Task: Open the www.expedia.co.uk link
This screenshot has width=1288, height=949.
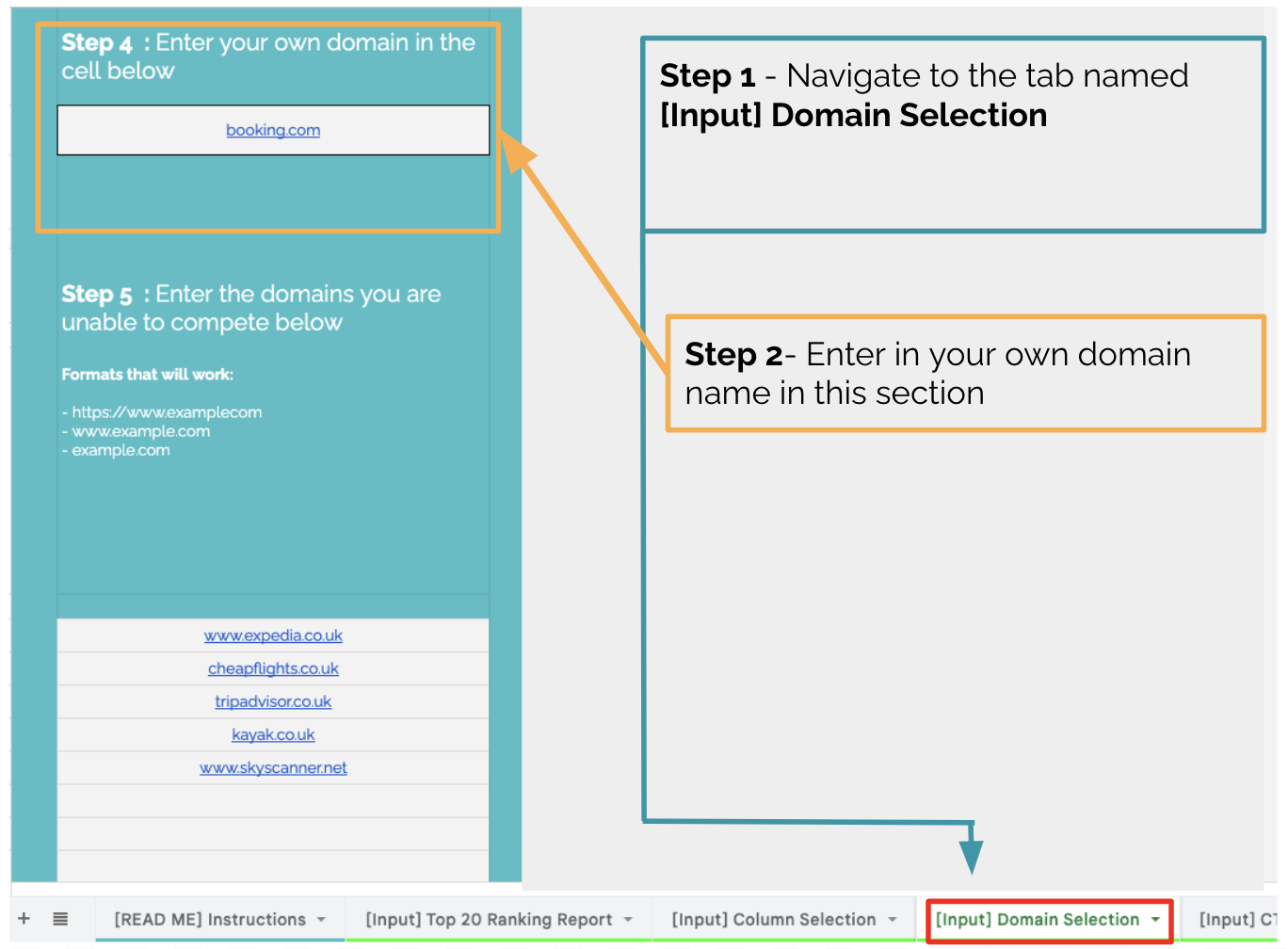Action: click(273, 635)
